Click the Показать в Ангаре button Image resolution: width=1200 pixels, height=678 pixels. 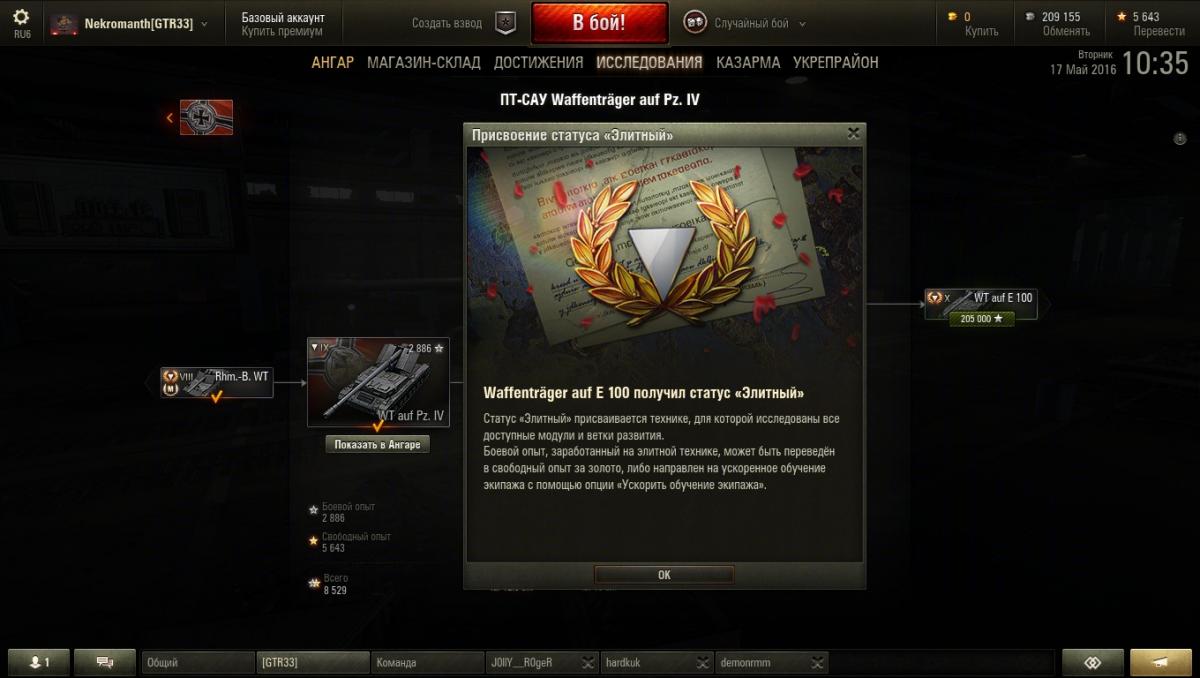(x=378, y=445)
